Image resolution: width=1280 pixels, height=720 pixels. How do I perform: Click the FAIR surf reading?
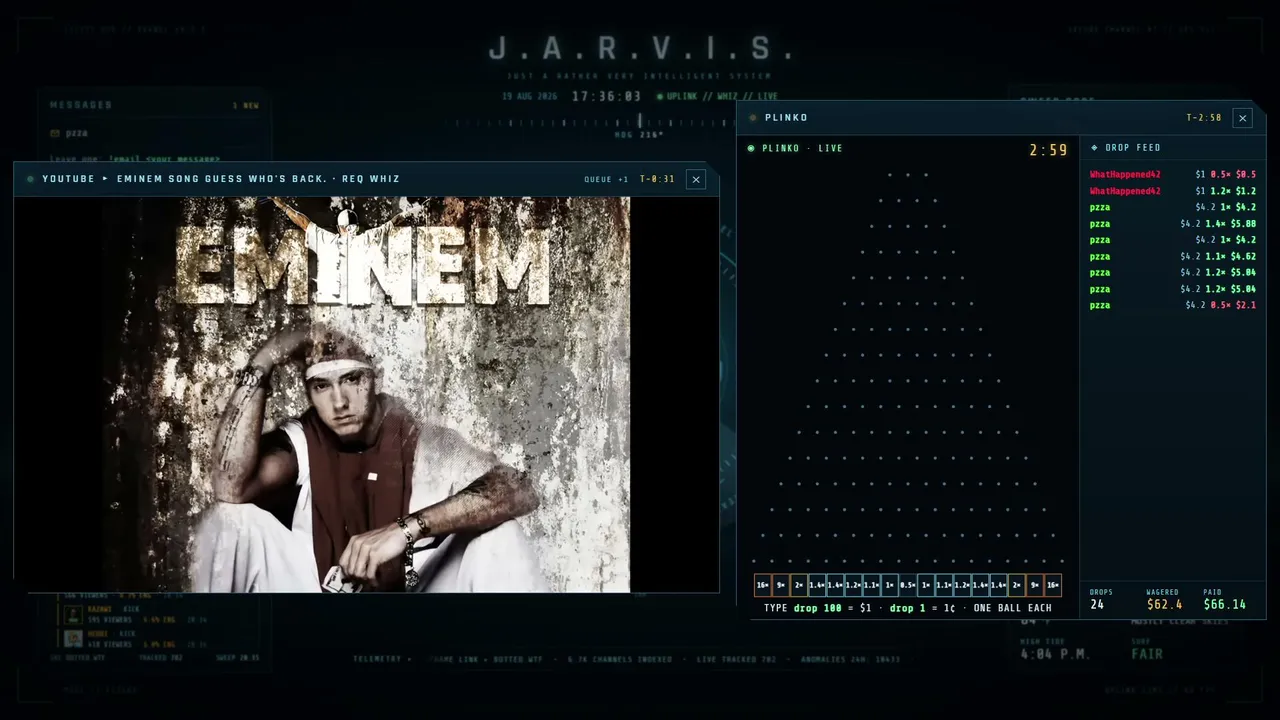pos(1147,654)
